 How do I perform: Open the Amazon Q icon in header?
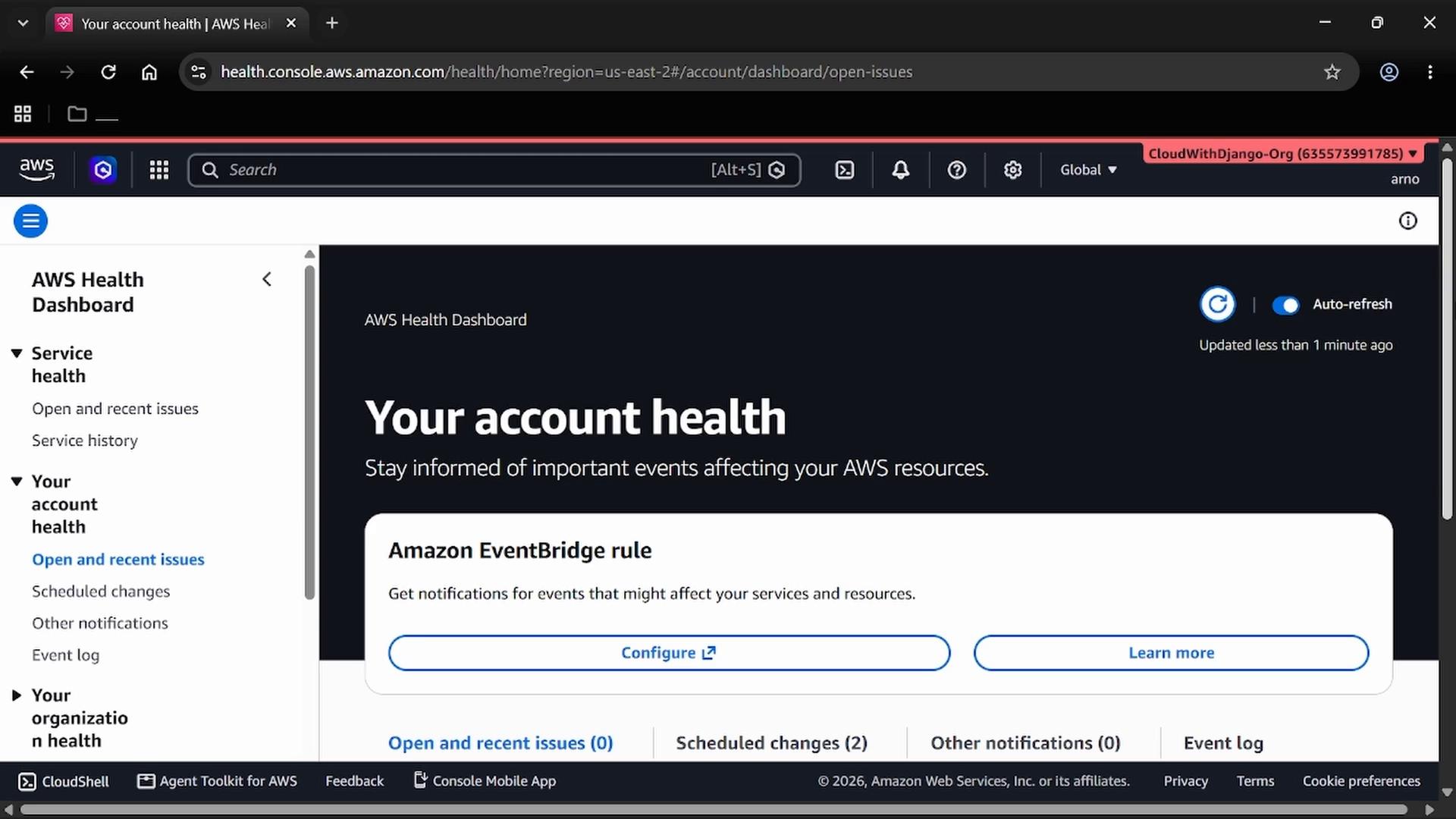tap(103, 170)
